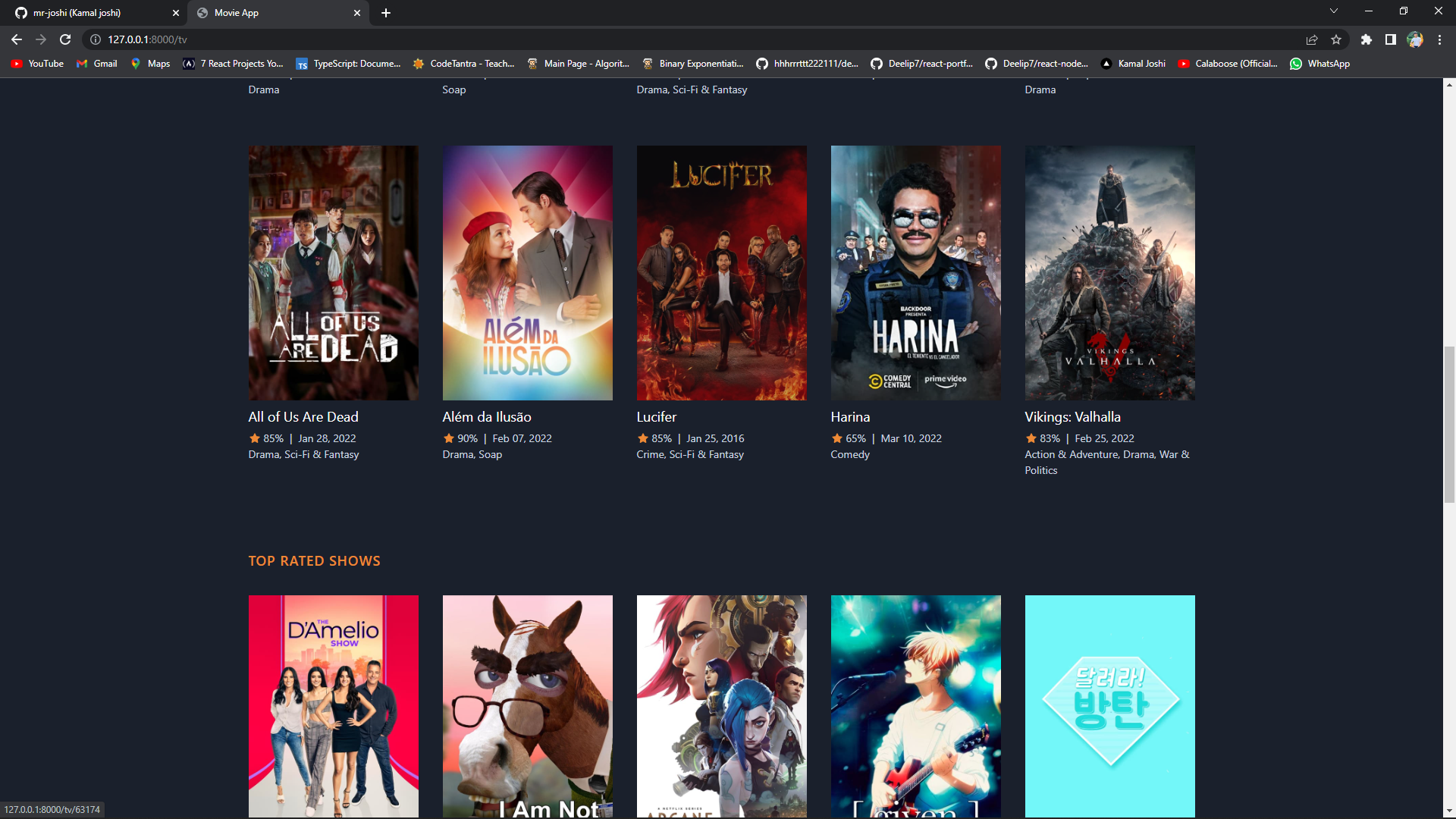Click the browser extensions puzzle icon
This screenshot has height=819, width=1456.
pos(1367,39)
